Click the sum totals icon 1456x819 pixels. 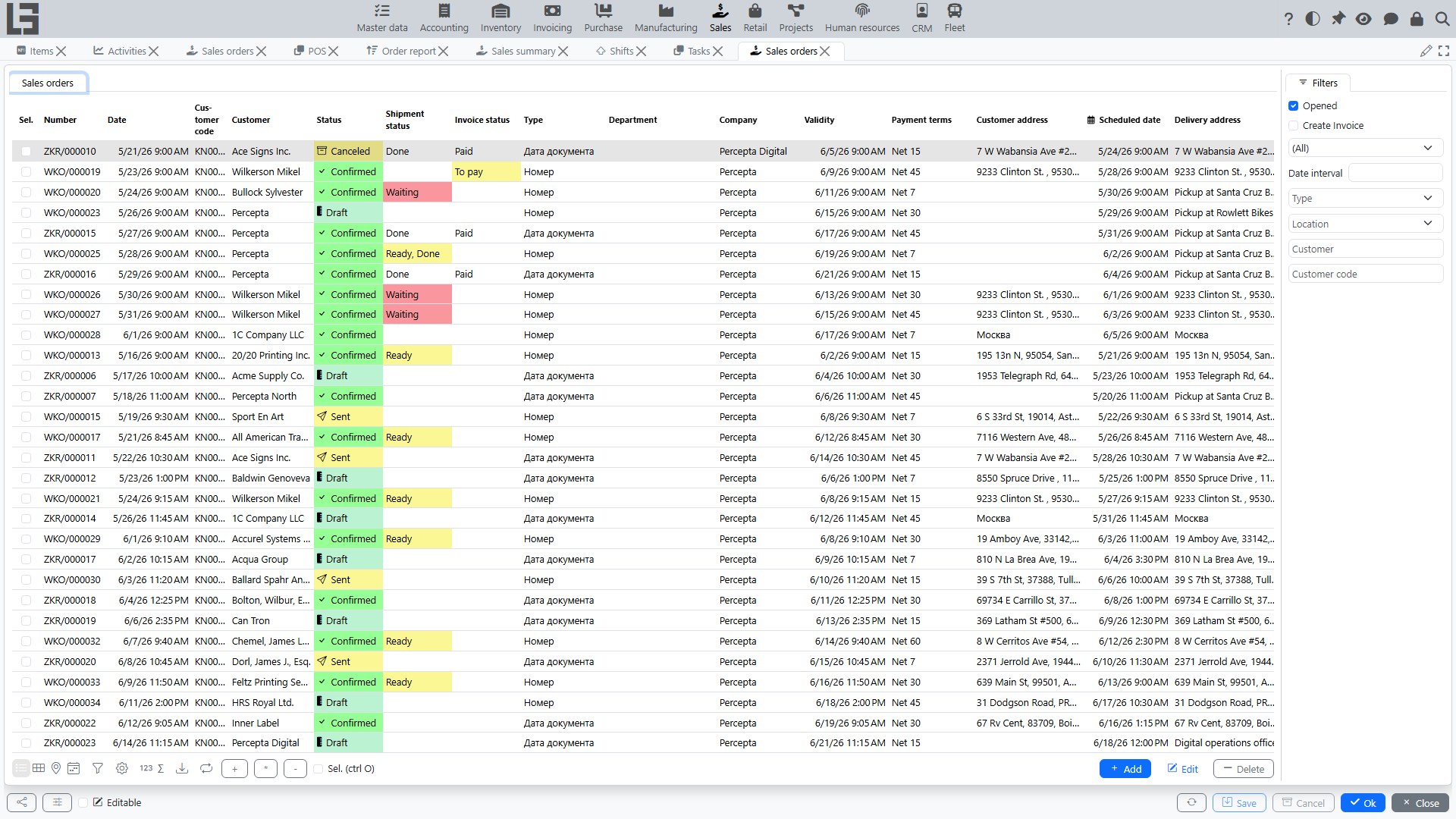(x=161, y=768)
